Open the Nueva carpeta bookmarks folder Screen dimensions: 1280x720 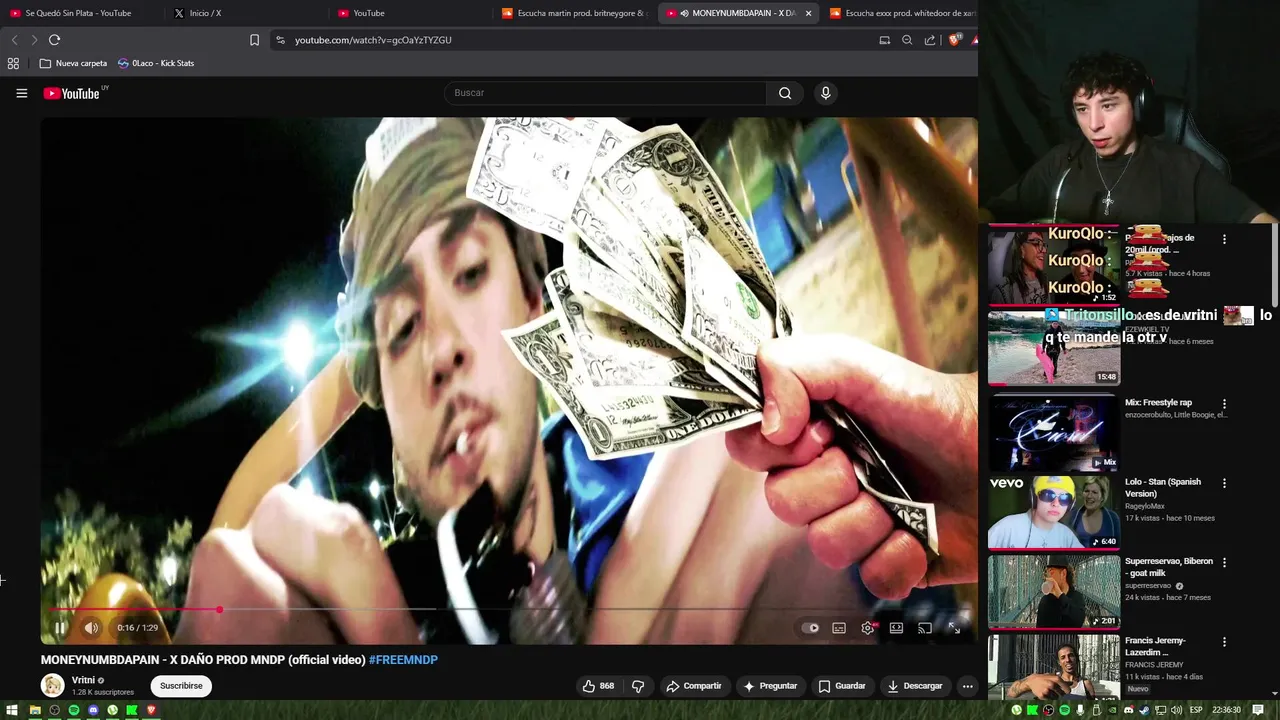coord(73,63)
